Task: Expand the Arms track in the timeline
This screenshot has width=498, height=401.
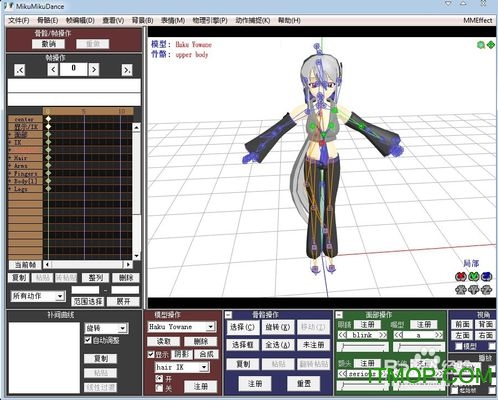Action: point(10,166)
